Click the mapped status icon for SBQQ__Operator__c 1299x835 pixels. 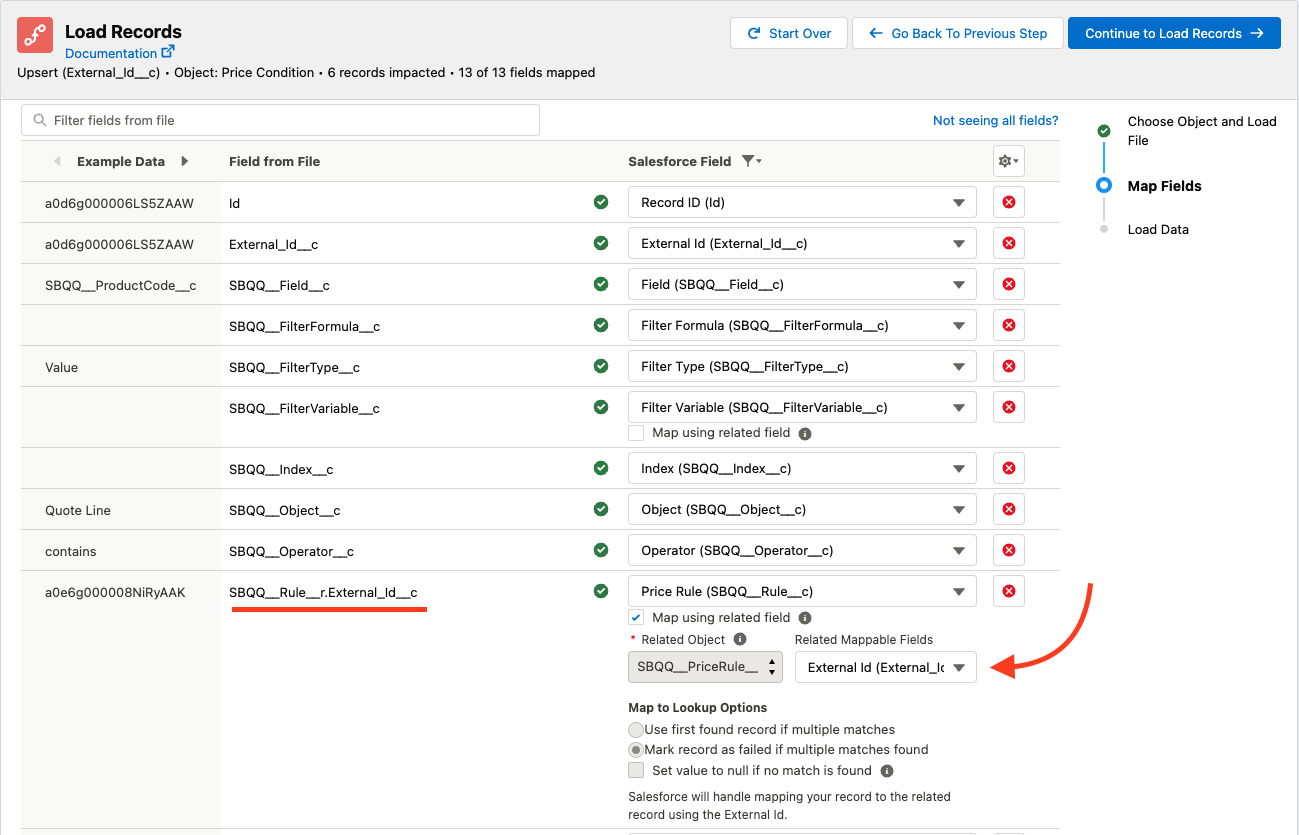[x=601, y=550]
